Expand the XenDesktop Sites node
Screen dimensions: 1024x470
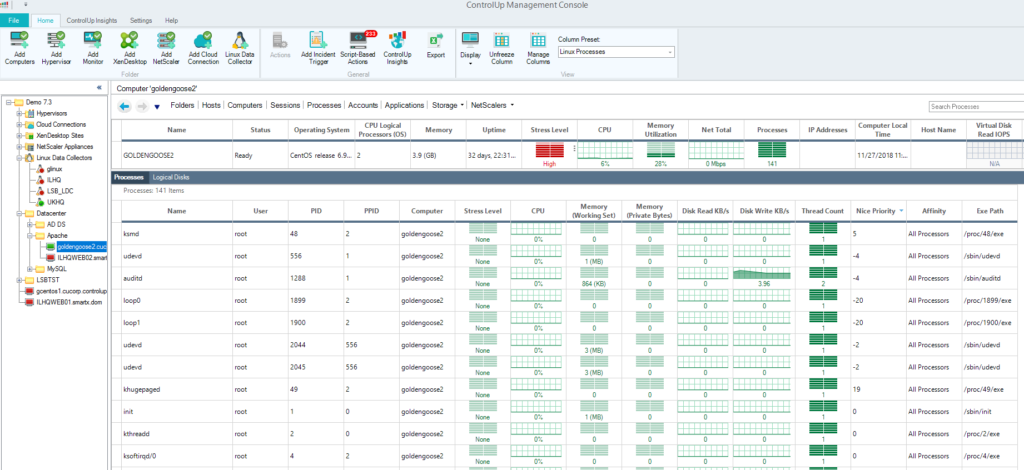coord(20,136)
